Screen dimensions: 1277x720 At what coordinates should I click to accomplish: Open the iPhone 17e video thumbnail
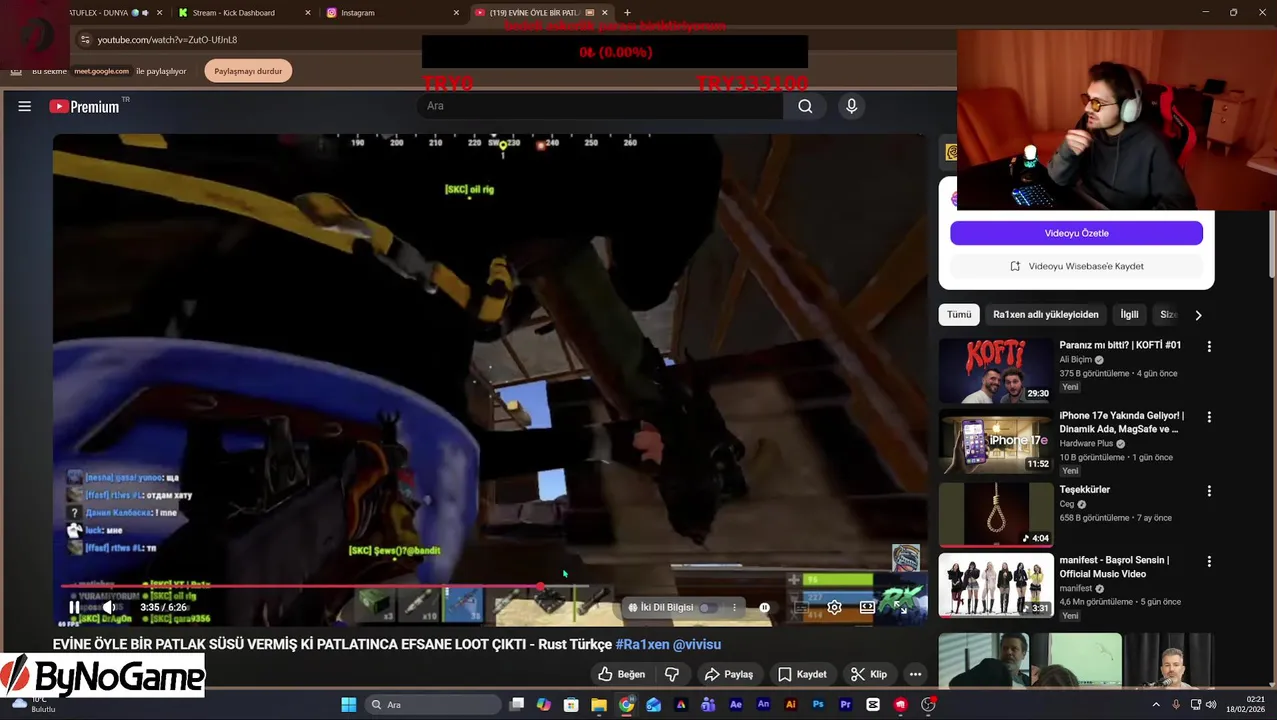pos(996,441)
